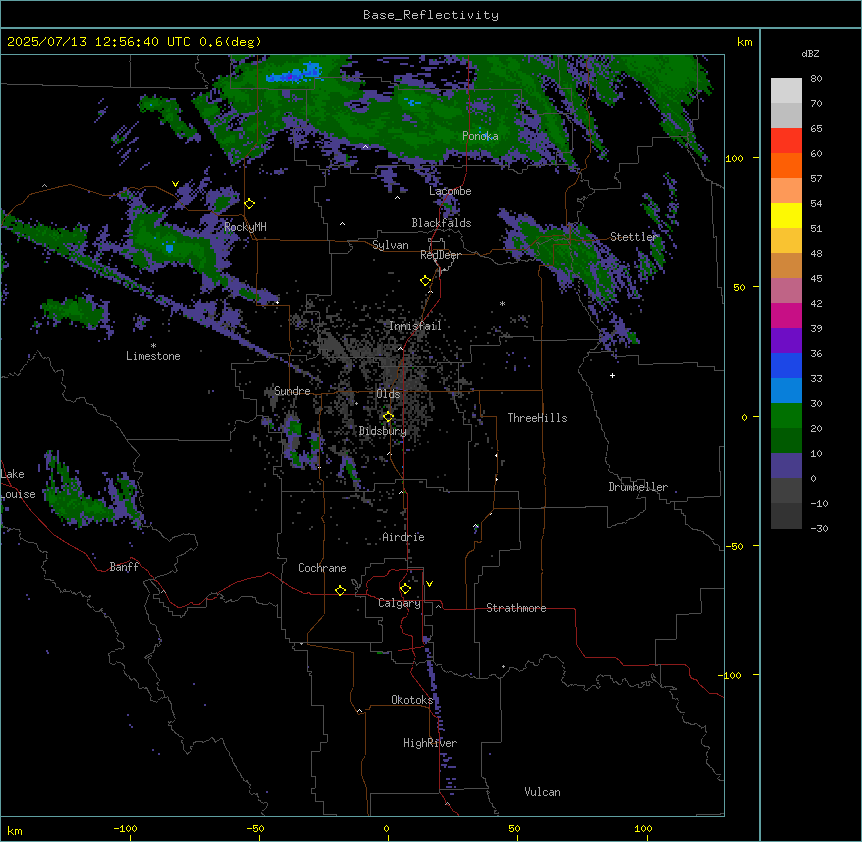Click the dark green 10–20 dBZ legend swatch
Image resolution: width=862 pixels, height=842 pixels.
(786, 441)
